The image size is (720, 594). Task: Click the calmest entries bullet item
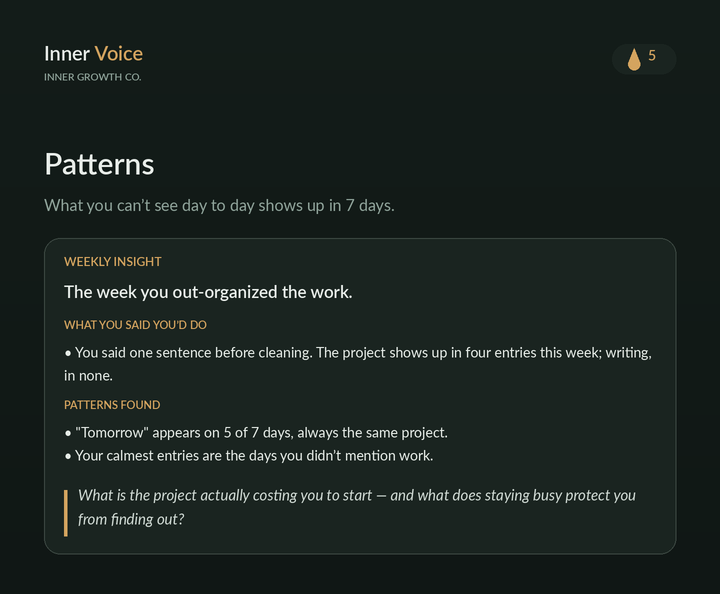coord(248,455)
